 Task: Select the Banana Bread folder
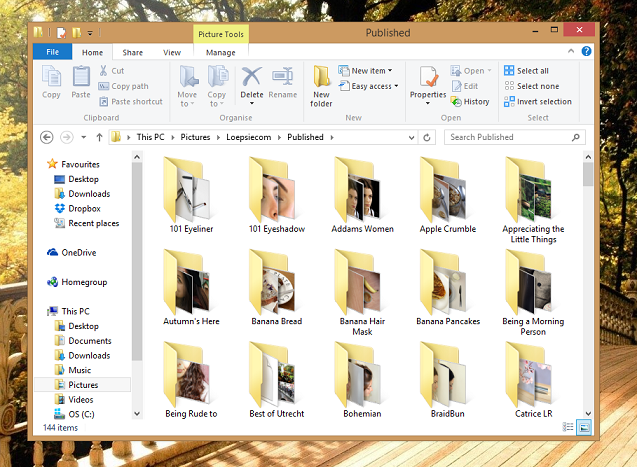coord(277,288)
